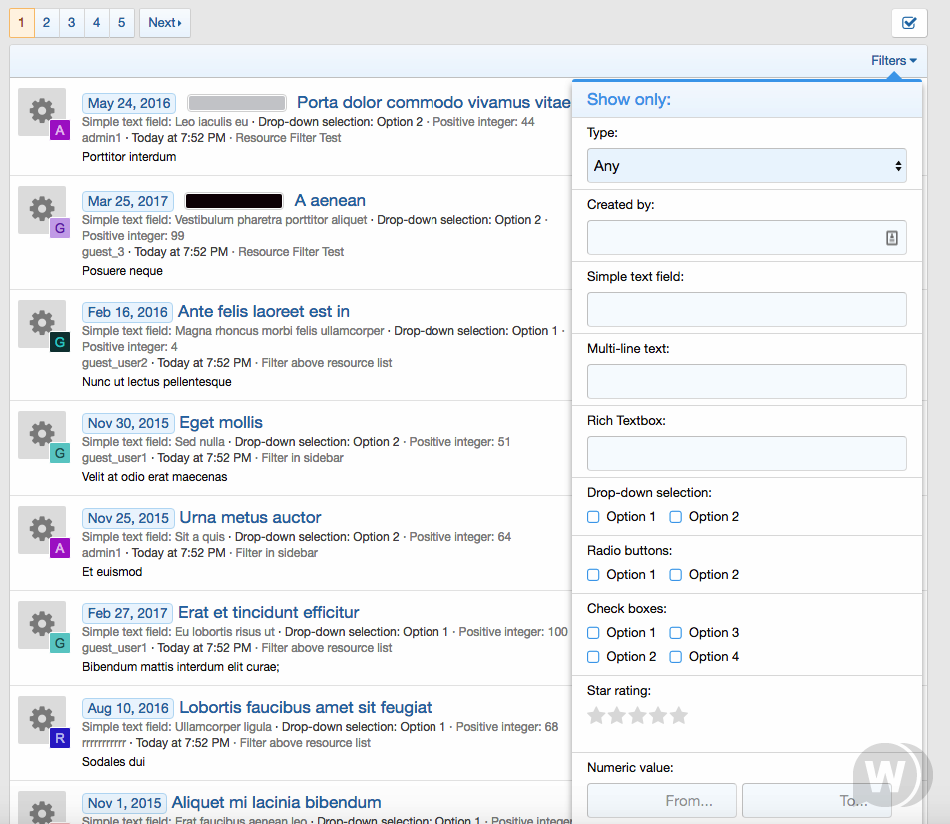Click the contact icon in Created by field
The image size is (950, 824).
(891, 237)
